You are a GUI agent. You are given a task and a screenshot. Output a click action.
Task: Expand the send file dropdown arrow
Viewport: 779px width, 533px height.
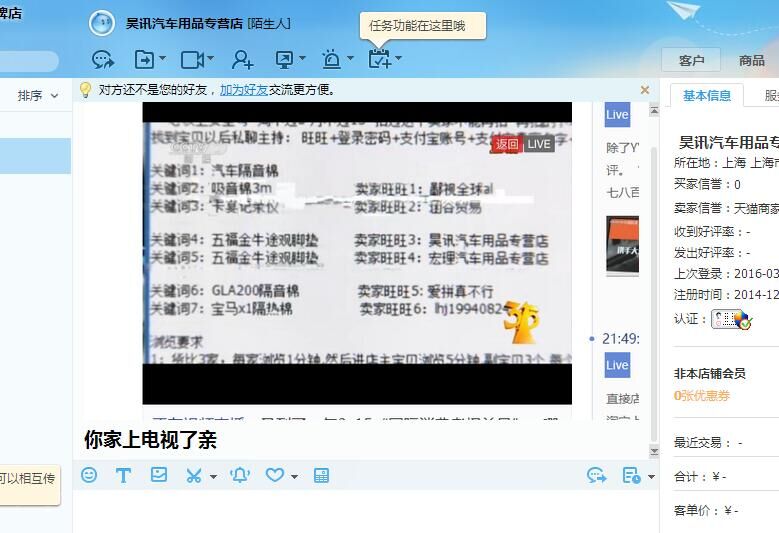(162, 59)
